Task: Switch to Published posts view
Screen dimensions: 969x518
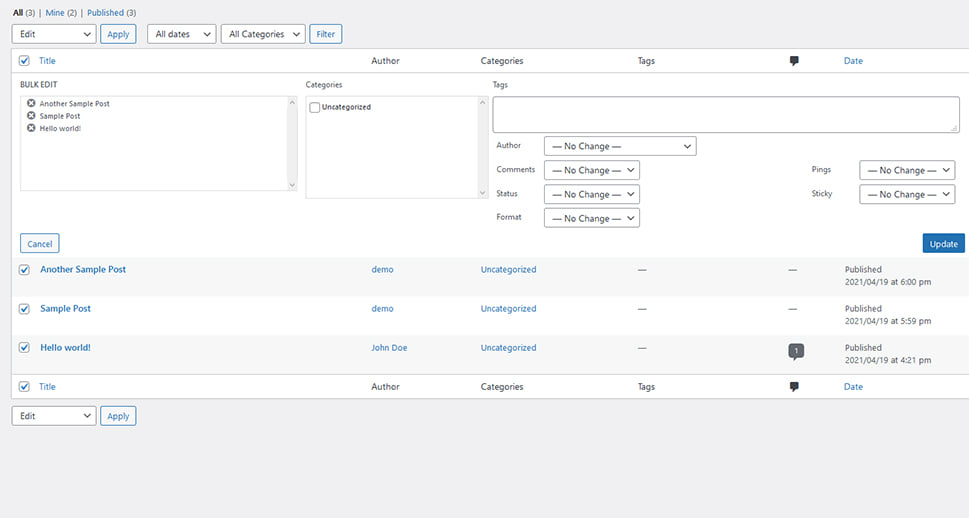Action: [105, 12]
